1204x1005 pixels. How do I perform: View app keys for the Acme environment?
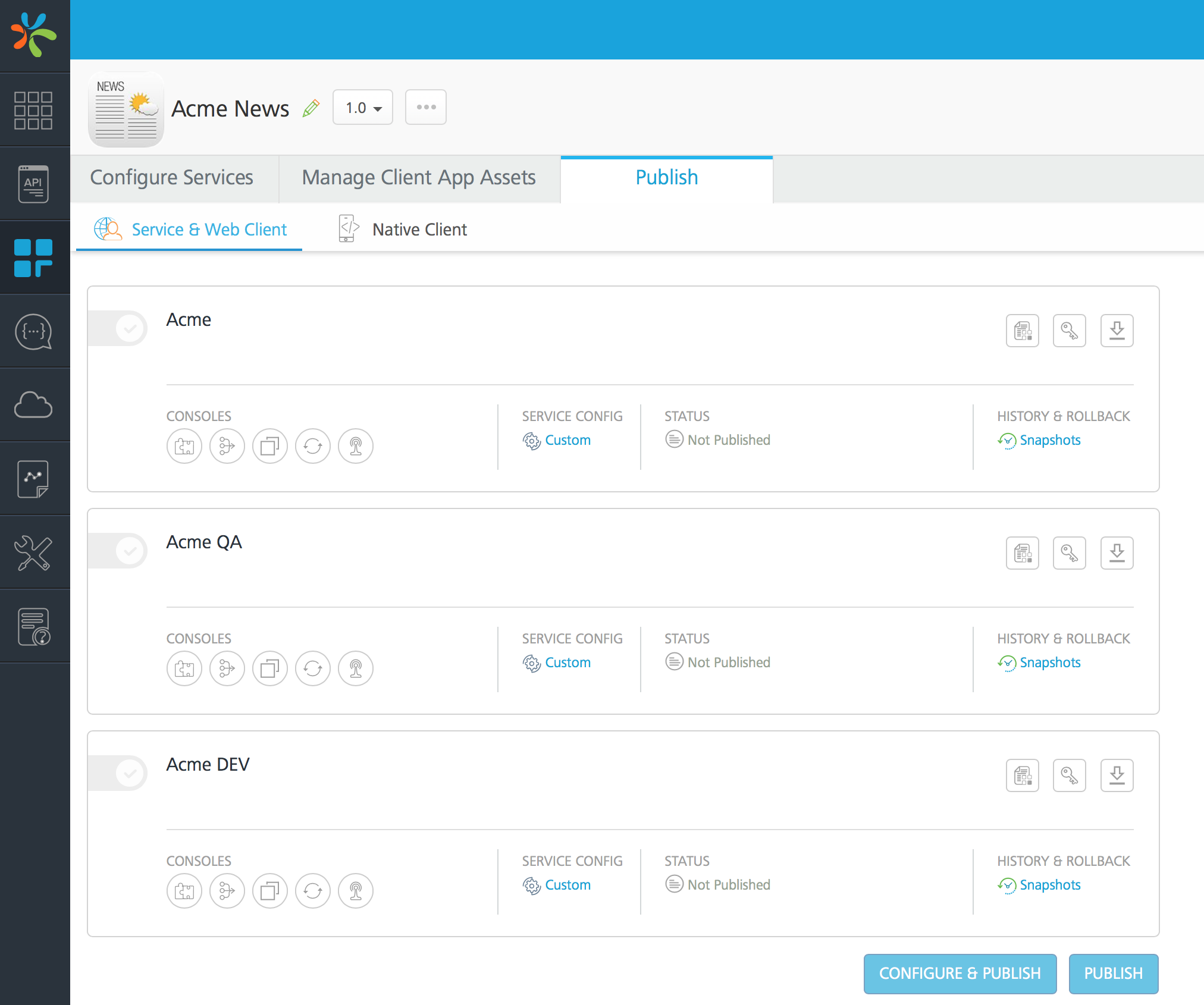(x=1070, y=331)
